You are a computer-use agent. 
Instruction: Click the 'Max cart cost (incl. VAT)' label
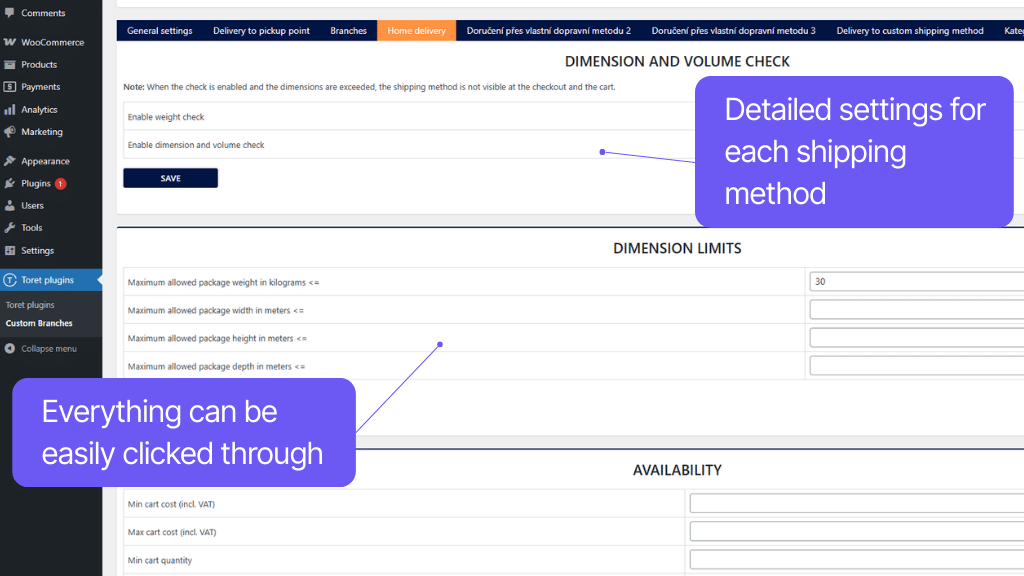click(x=172, y=532)
